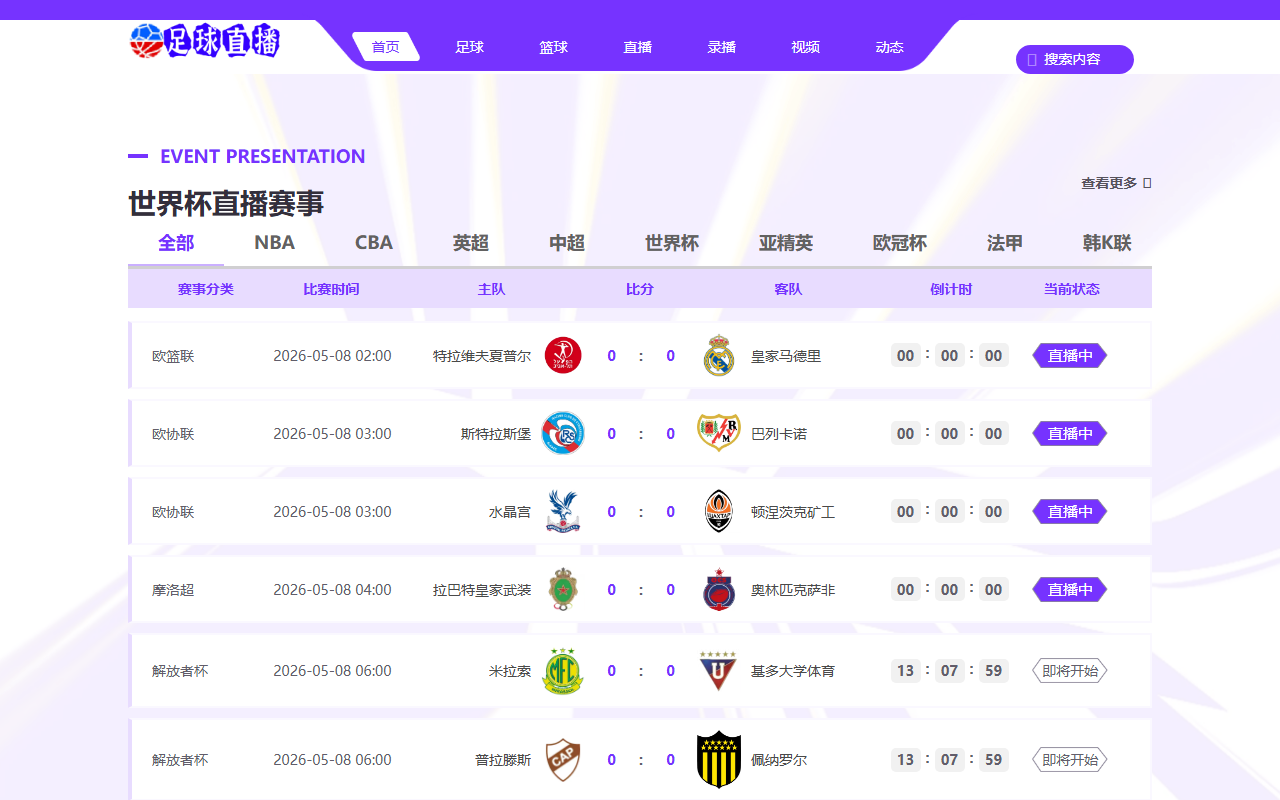Open the 篮球 navigation item
This screenshot has width=1280, height=800.
tap(554, 47)
